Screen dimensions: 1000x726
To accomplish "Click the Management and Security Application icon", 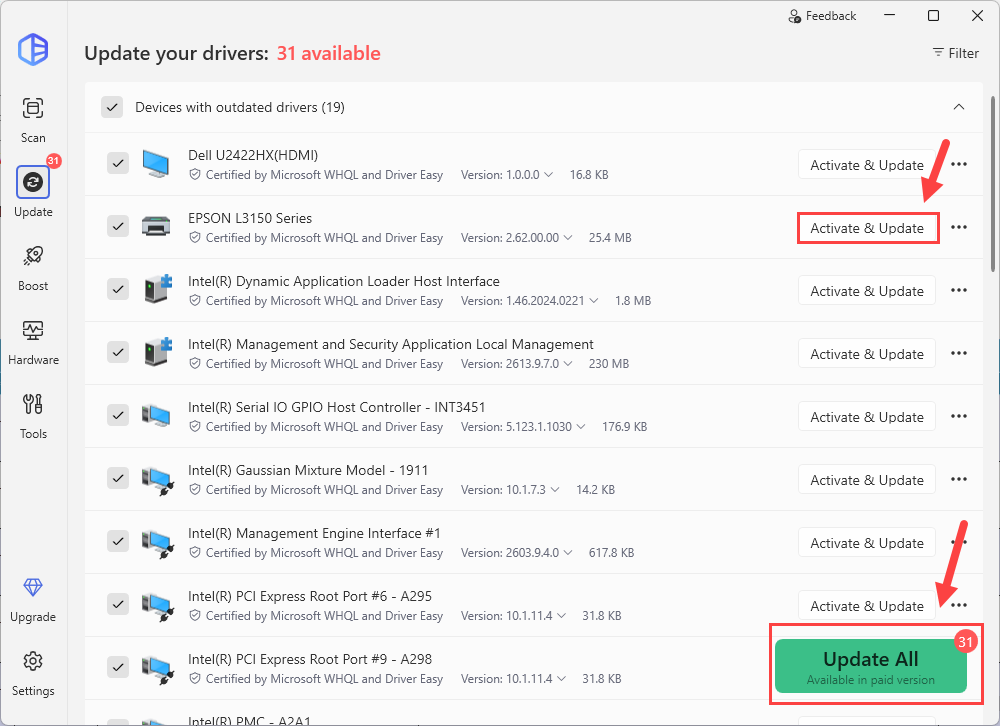I will click(158, 352).
